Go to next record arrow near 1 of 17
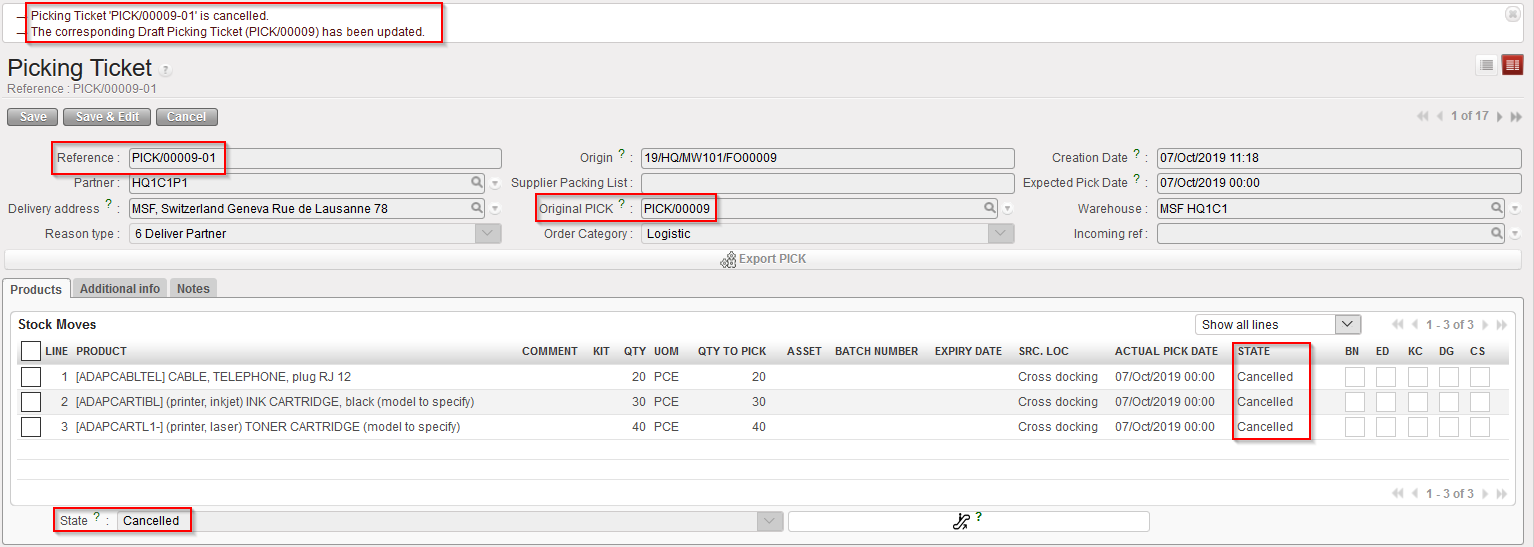 point(1499,117)
